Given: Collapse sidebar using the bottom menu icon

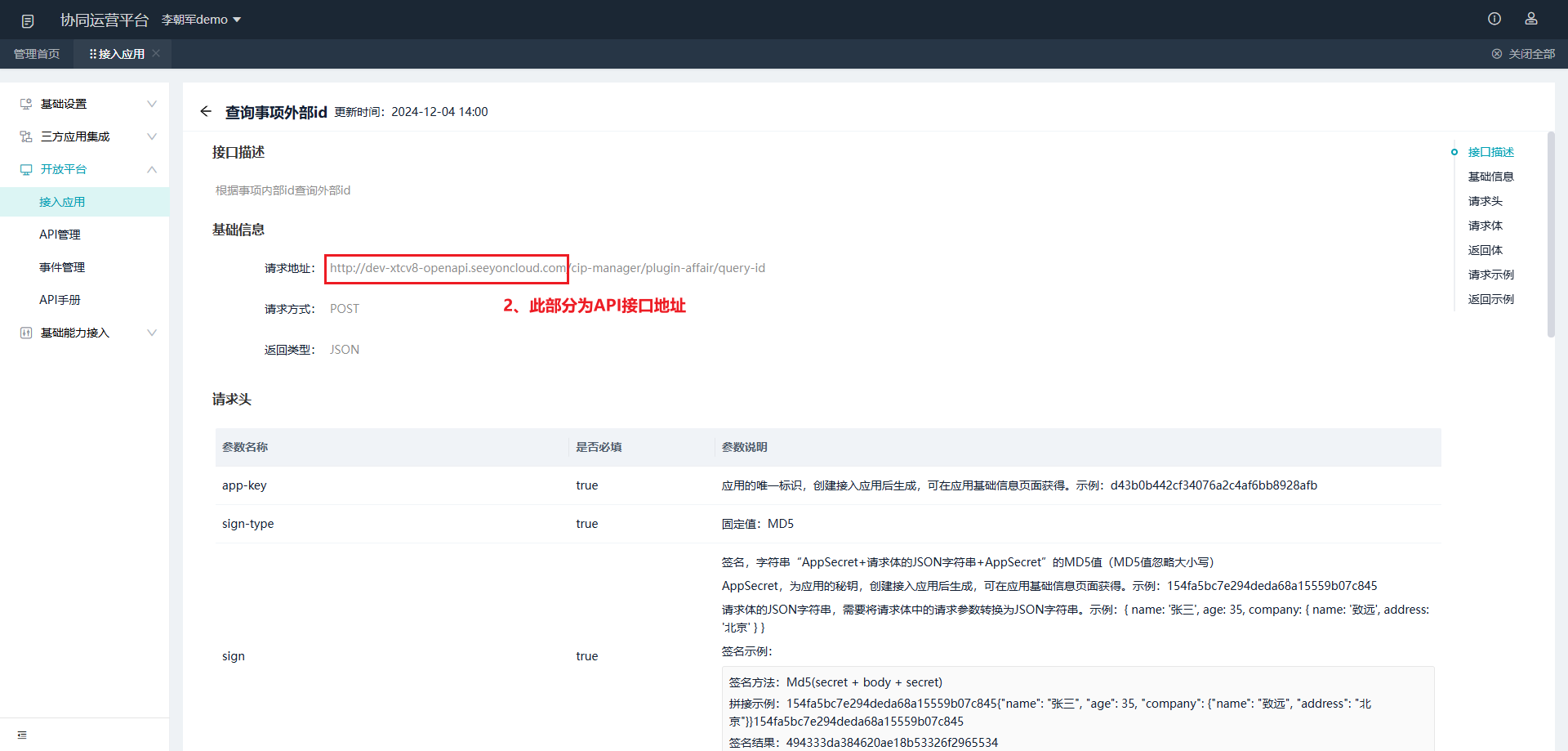Looking at the screenshot, I should 22,735.
